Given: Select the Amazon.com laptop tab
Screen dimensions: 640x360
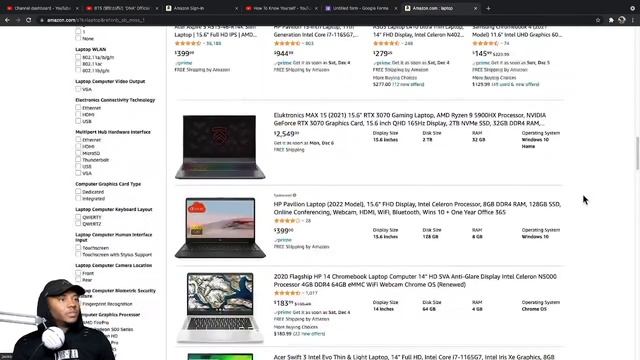Looking at the screenshot, I should tap(439, 8).
